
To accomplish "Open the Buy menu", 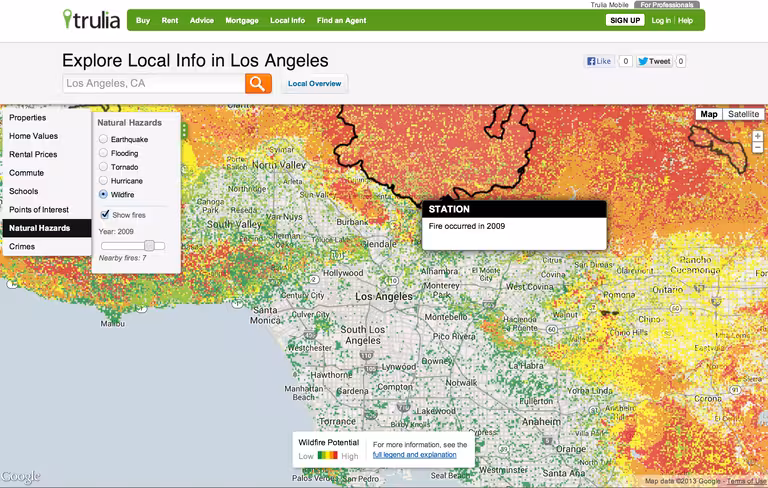I will (143, 21).
